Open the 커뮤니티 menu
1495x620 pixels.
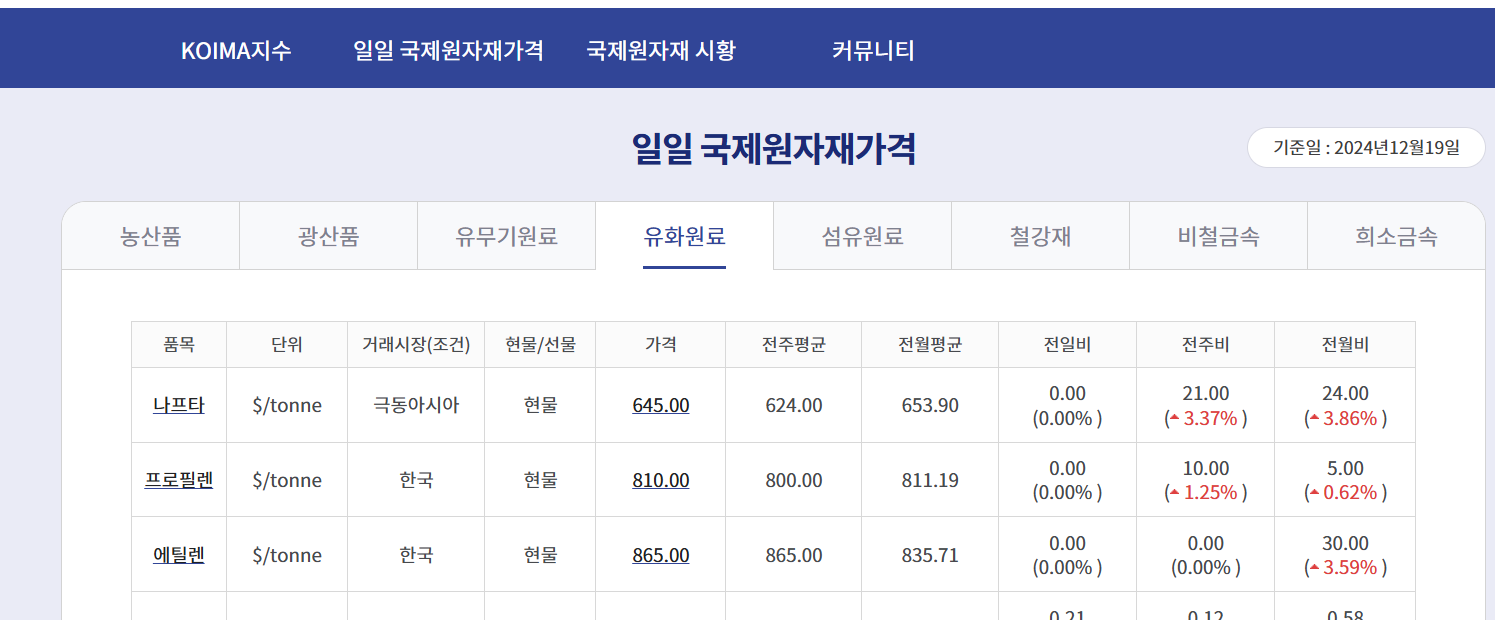873,50
